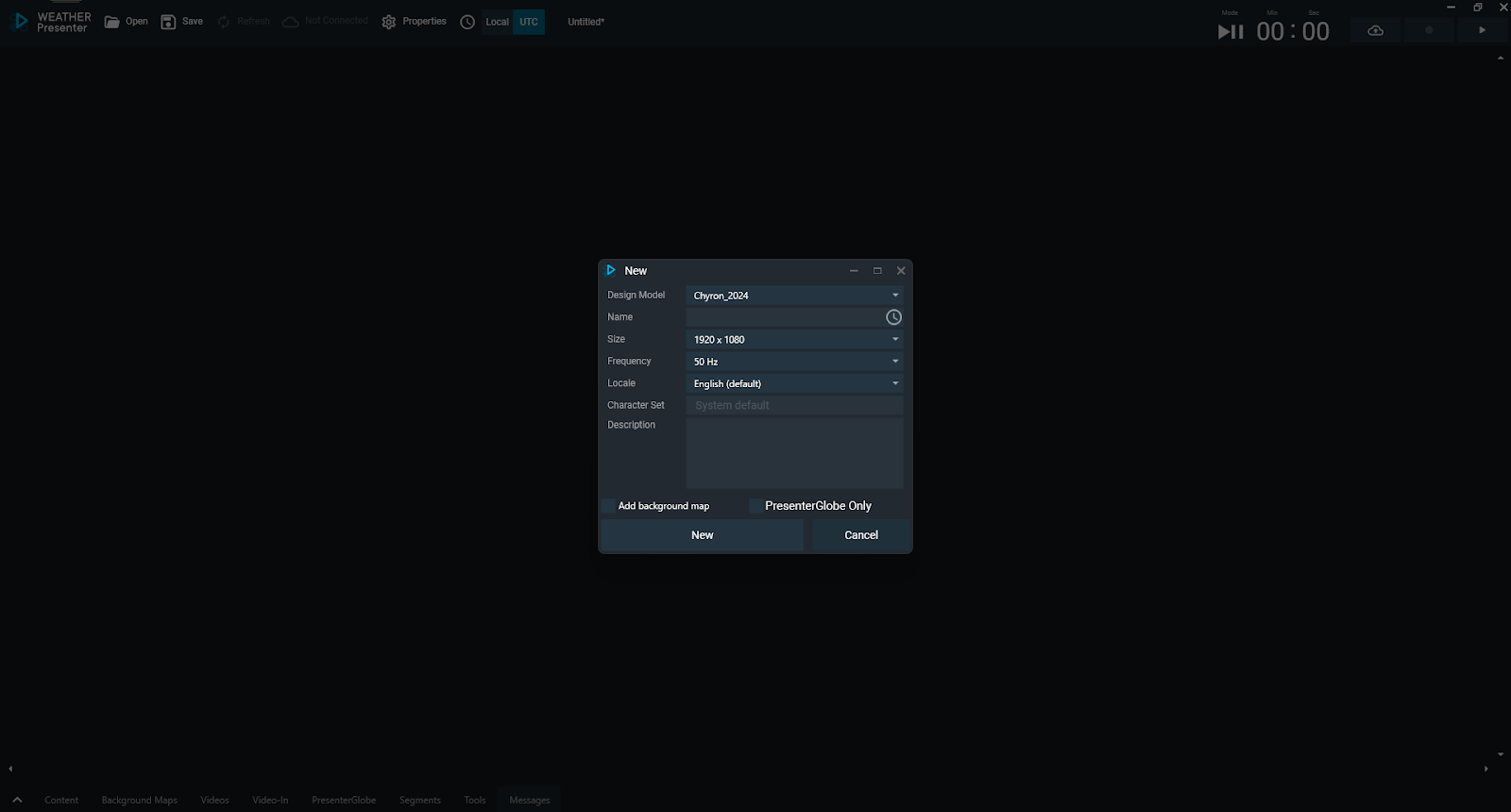Click the clock icon in Name field

click(x=893, y=317)
